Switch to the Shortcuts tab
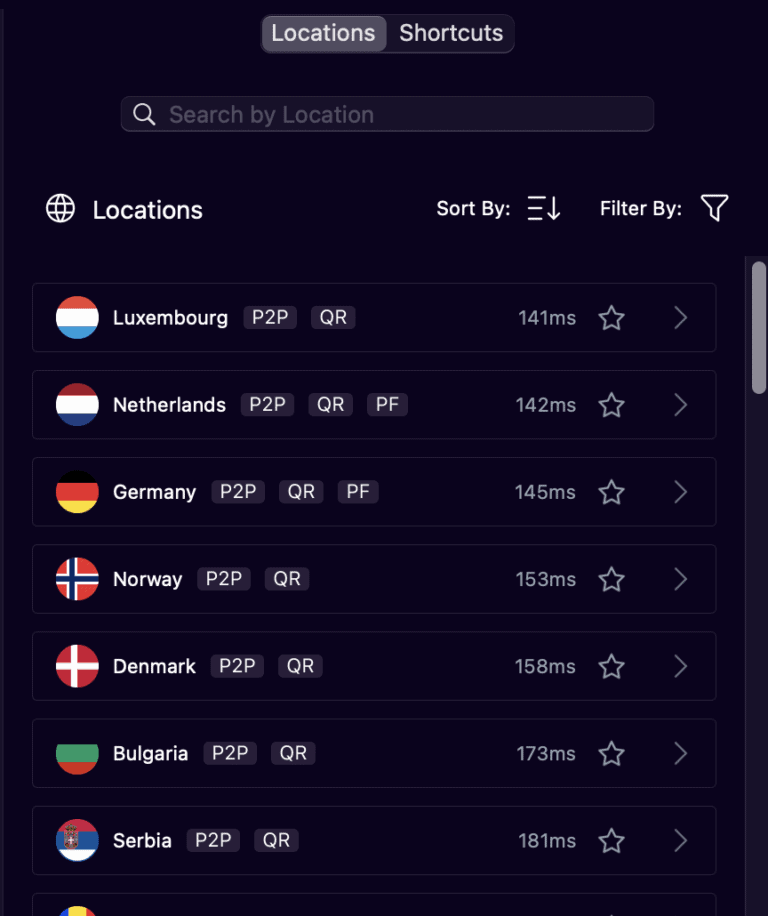The width and height of the screenshot is (768, 916). point(451,33)
